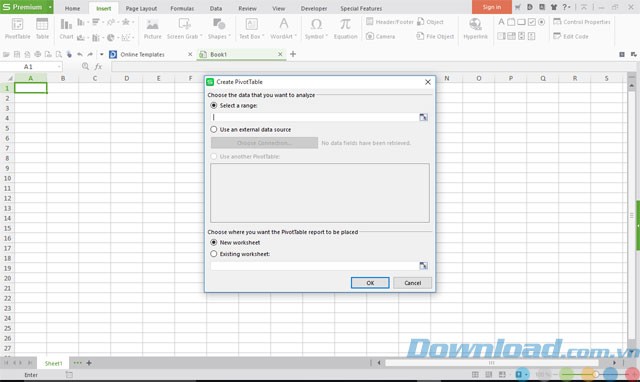Insert a Hyperlink
Viewport: 640px width, 382px height.
476,29
